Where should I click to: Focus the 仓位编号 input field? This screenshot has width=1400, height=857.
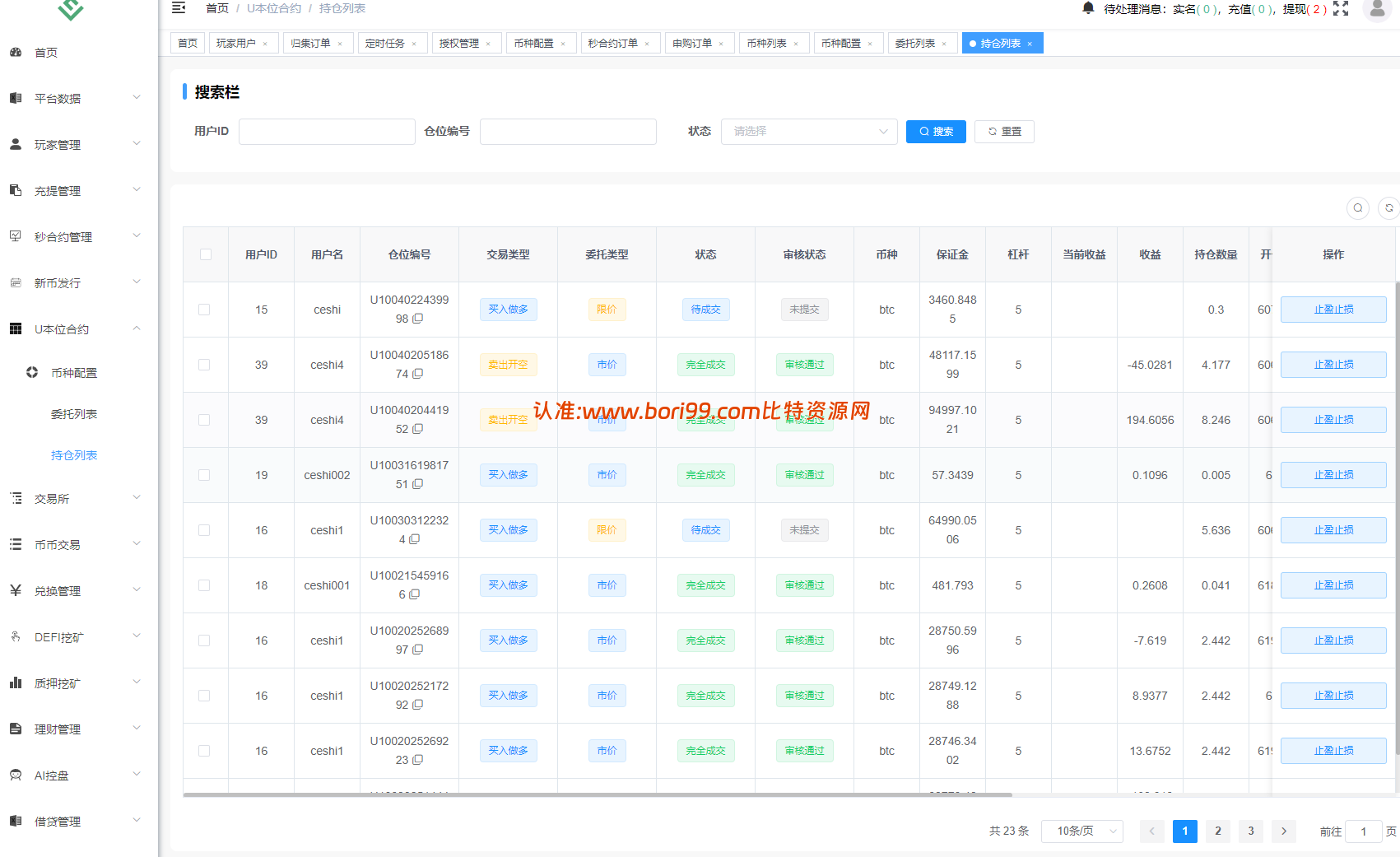click(568, 132)
